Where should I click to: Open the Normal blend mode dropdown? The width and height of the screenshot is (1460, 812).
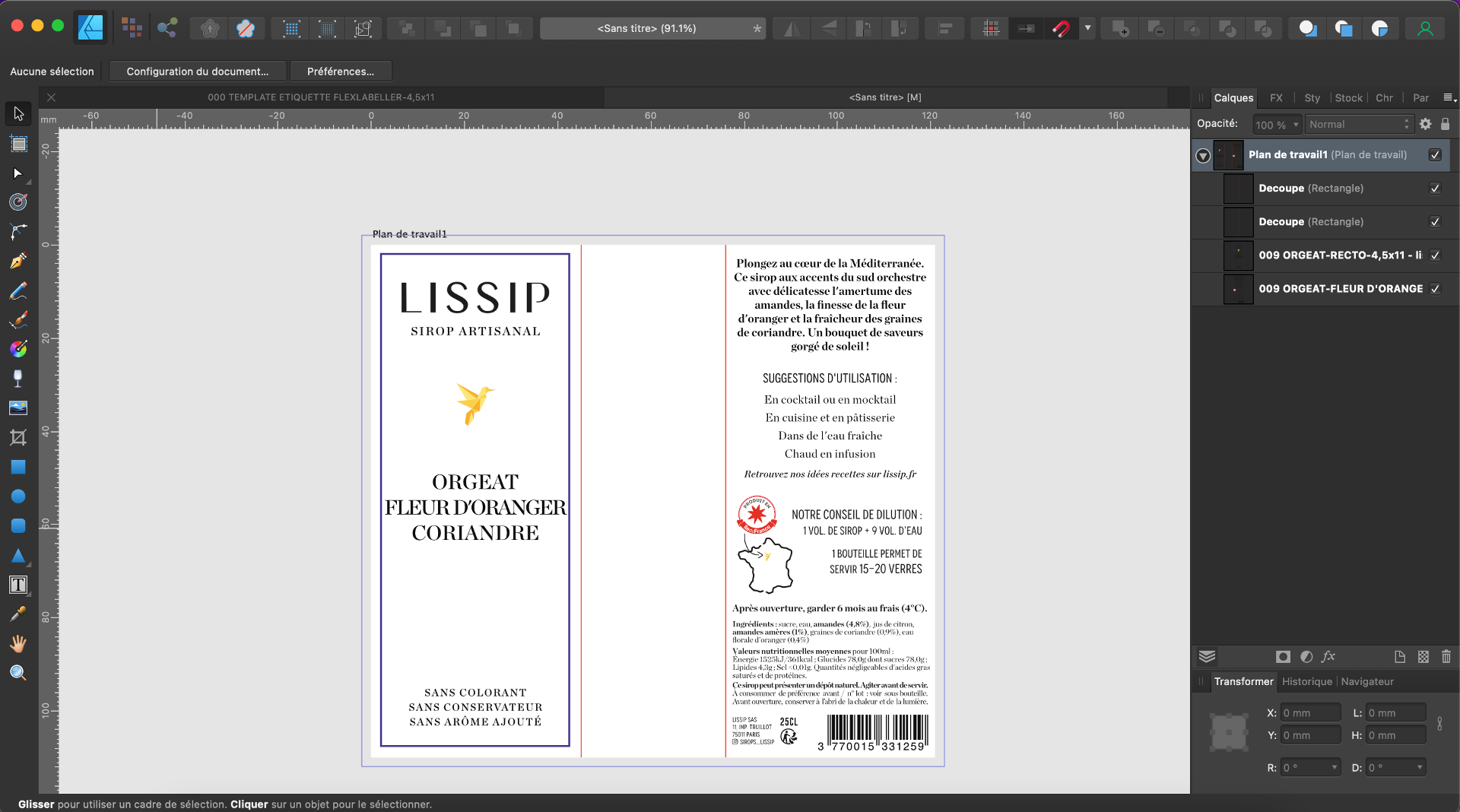click(x=1359, y=124)
